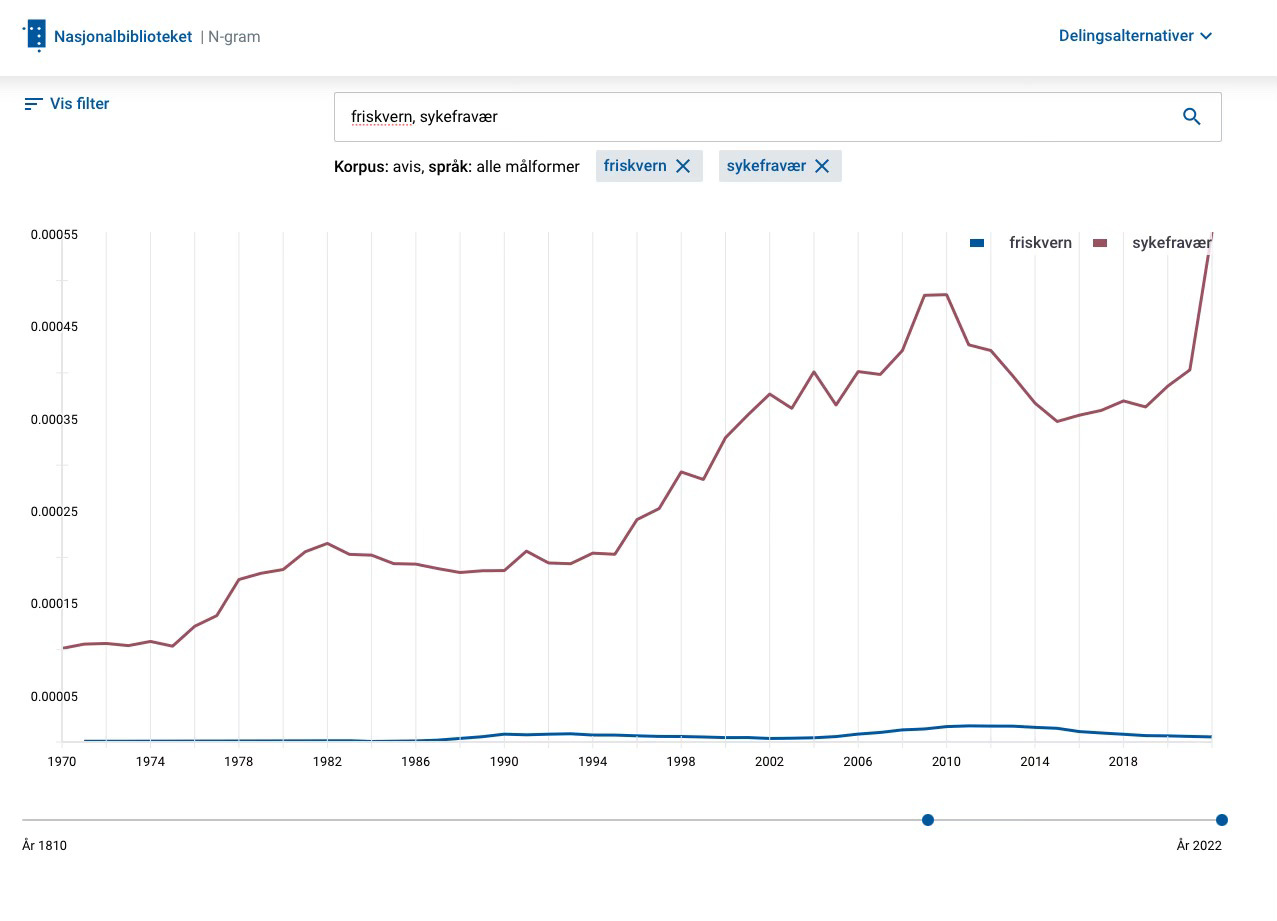Image resolution: width=1277 pixels, height=921 pixels.
Task: Remove the sykefravær term using its X icon
Action: pyautogui.click(x=822, y=166)
